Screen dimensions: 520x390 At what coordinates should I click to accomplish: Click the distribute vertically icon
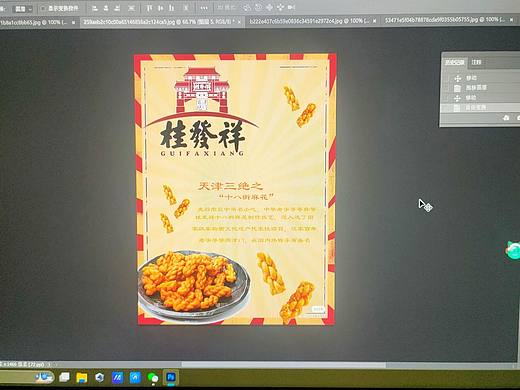click(x=186, y=8)
